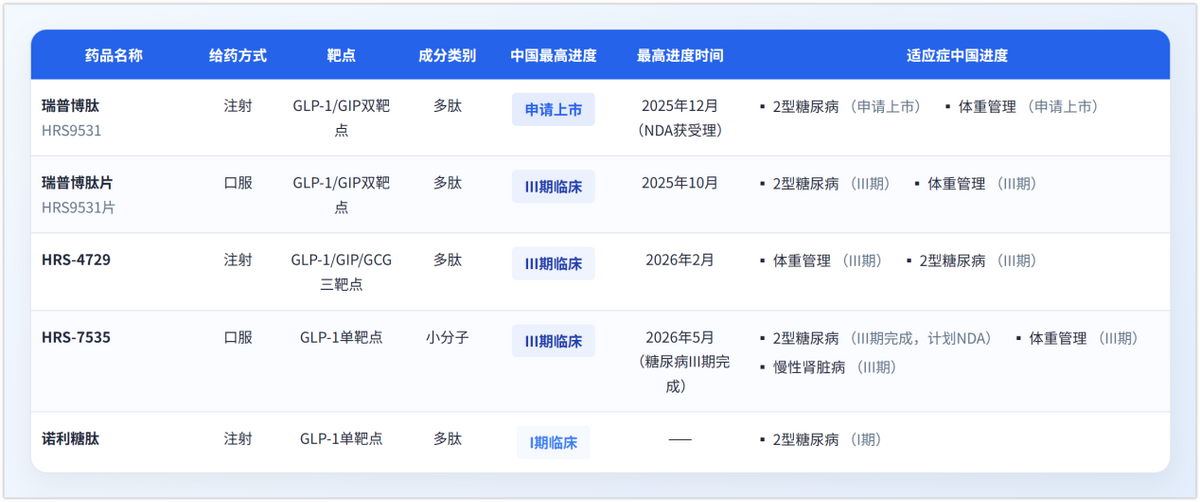The width and height of the screenshot is (1200, 502).
Task: Click the 最高进度时间 column header
Action: tap(680, 55)
